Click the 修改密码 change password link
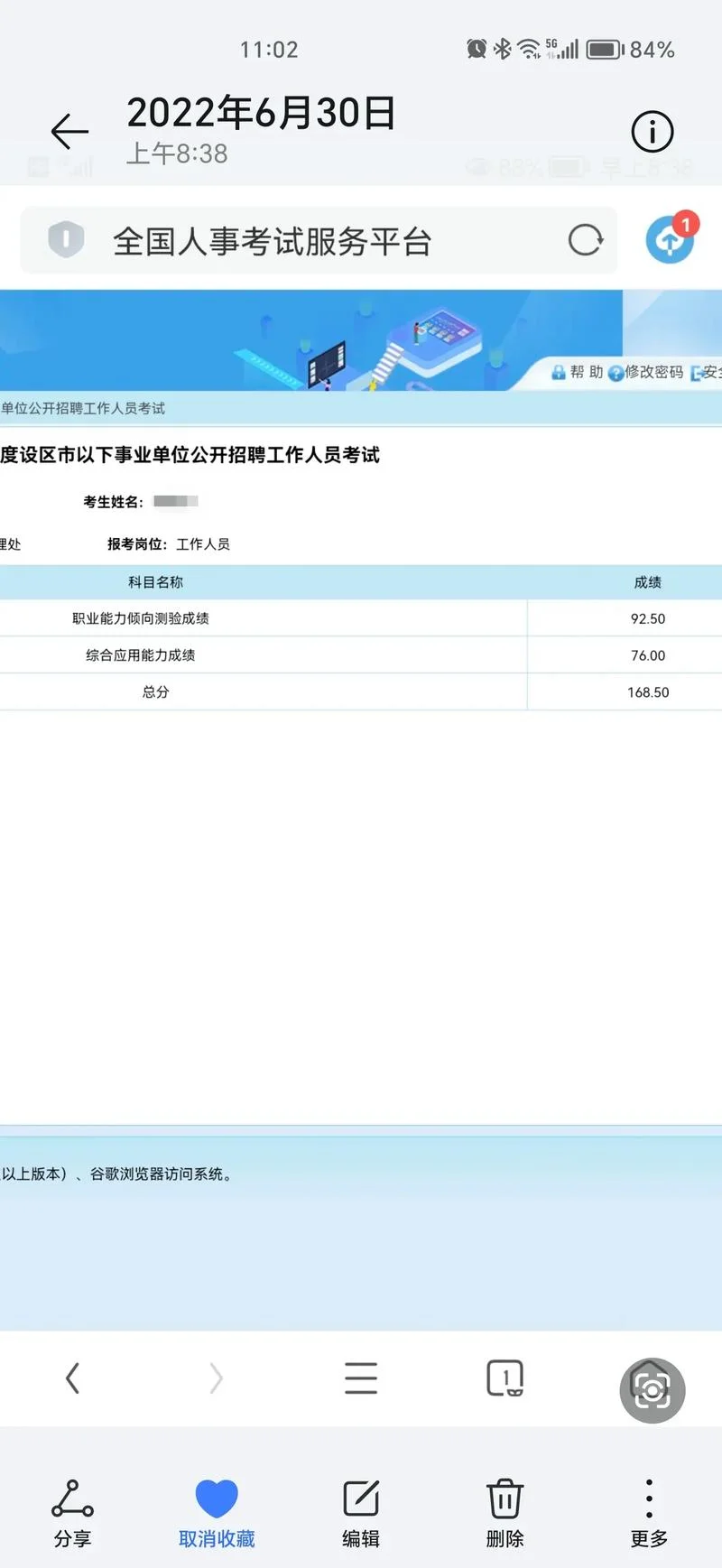The image size is (722, 1568). coord(645,372)
